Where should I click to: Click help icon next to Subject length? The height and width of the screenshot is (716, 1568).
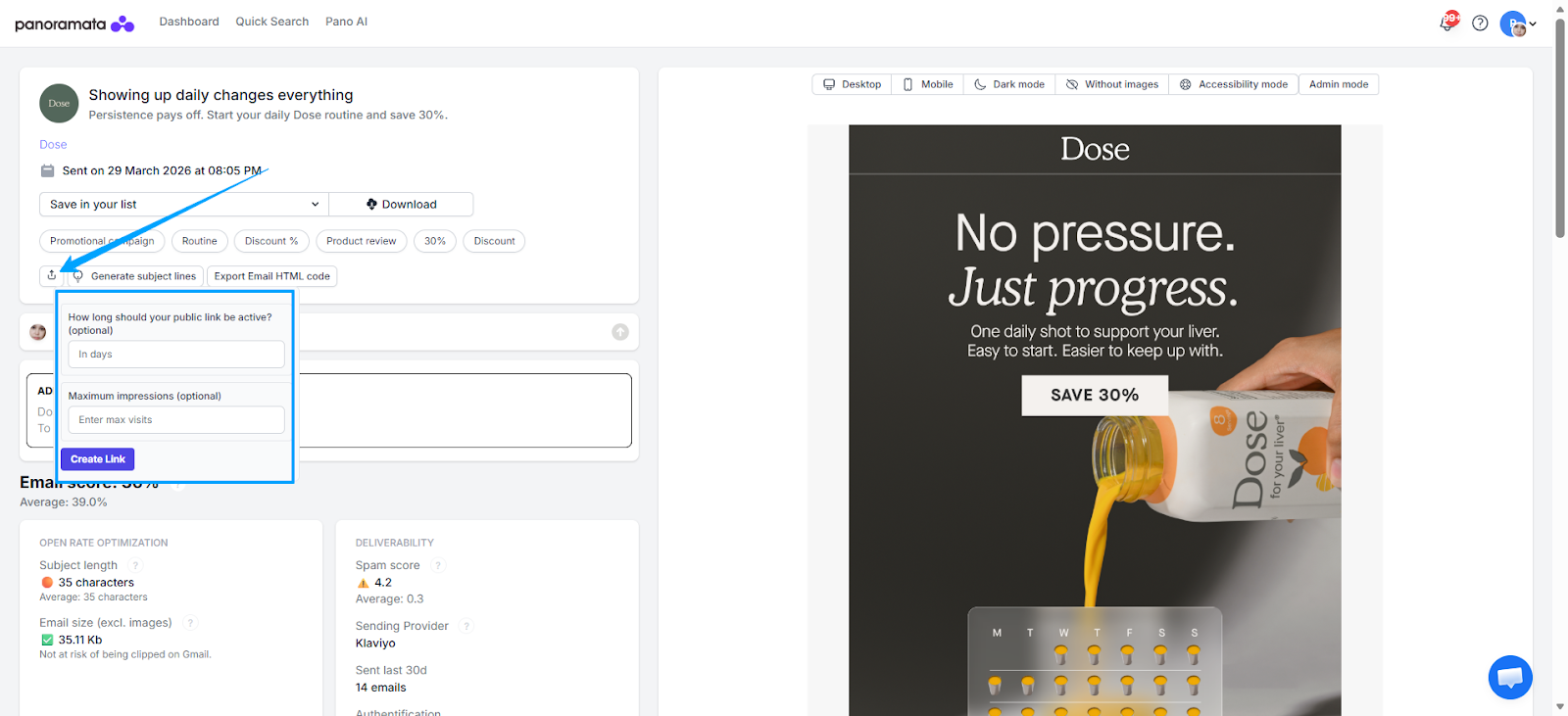pos(136,565)
